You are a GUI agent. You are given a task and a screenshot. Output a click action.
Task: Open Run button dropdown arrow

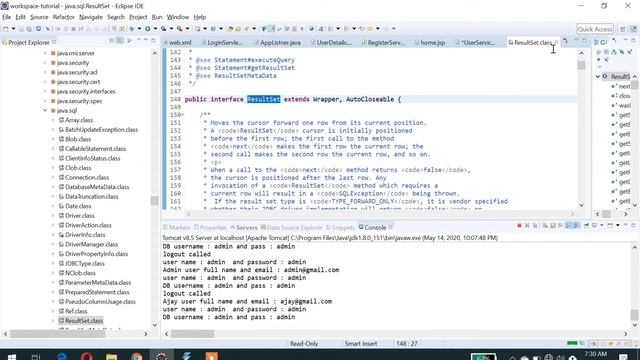coord(155,29)
